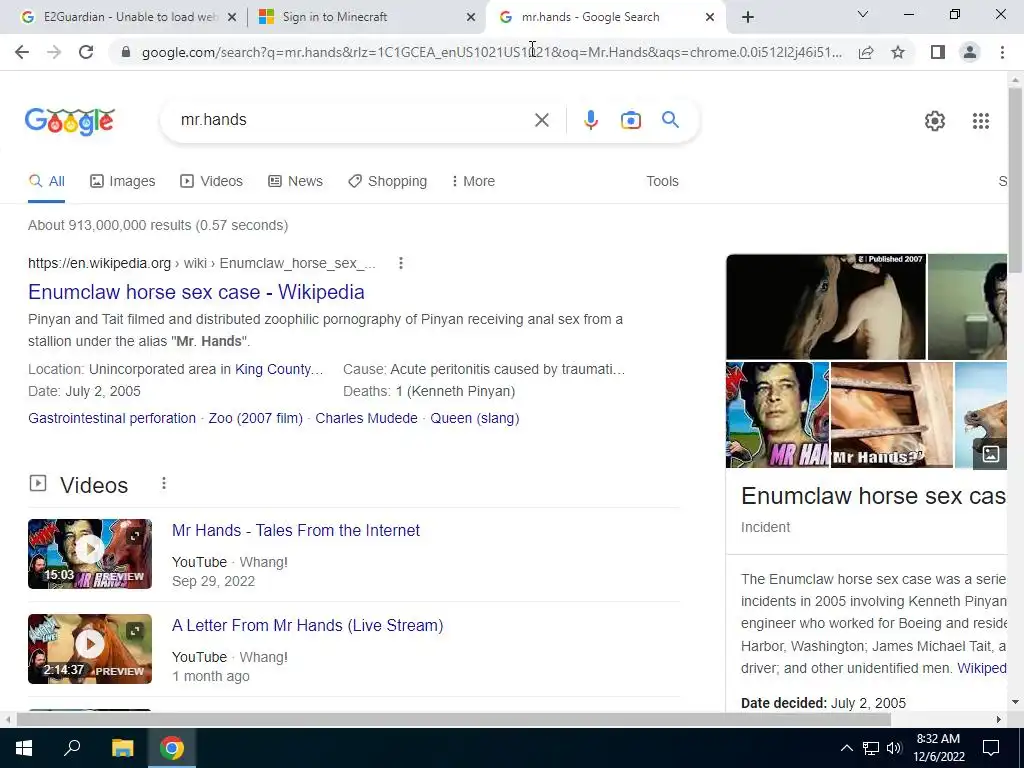Open more images via the knowledge panel image icon
This screenshot has width=1024, height=768.
coord(990,453)
